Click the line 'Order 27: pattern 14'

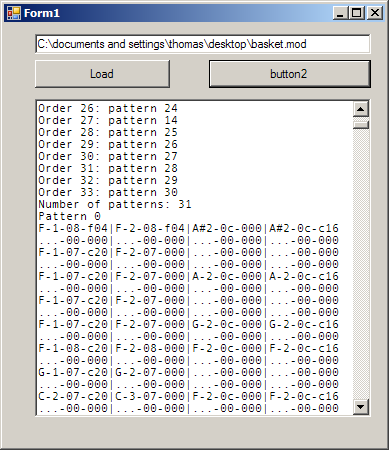108,120
